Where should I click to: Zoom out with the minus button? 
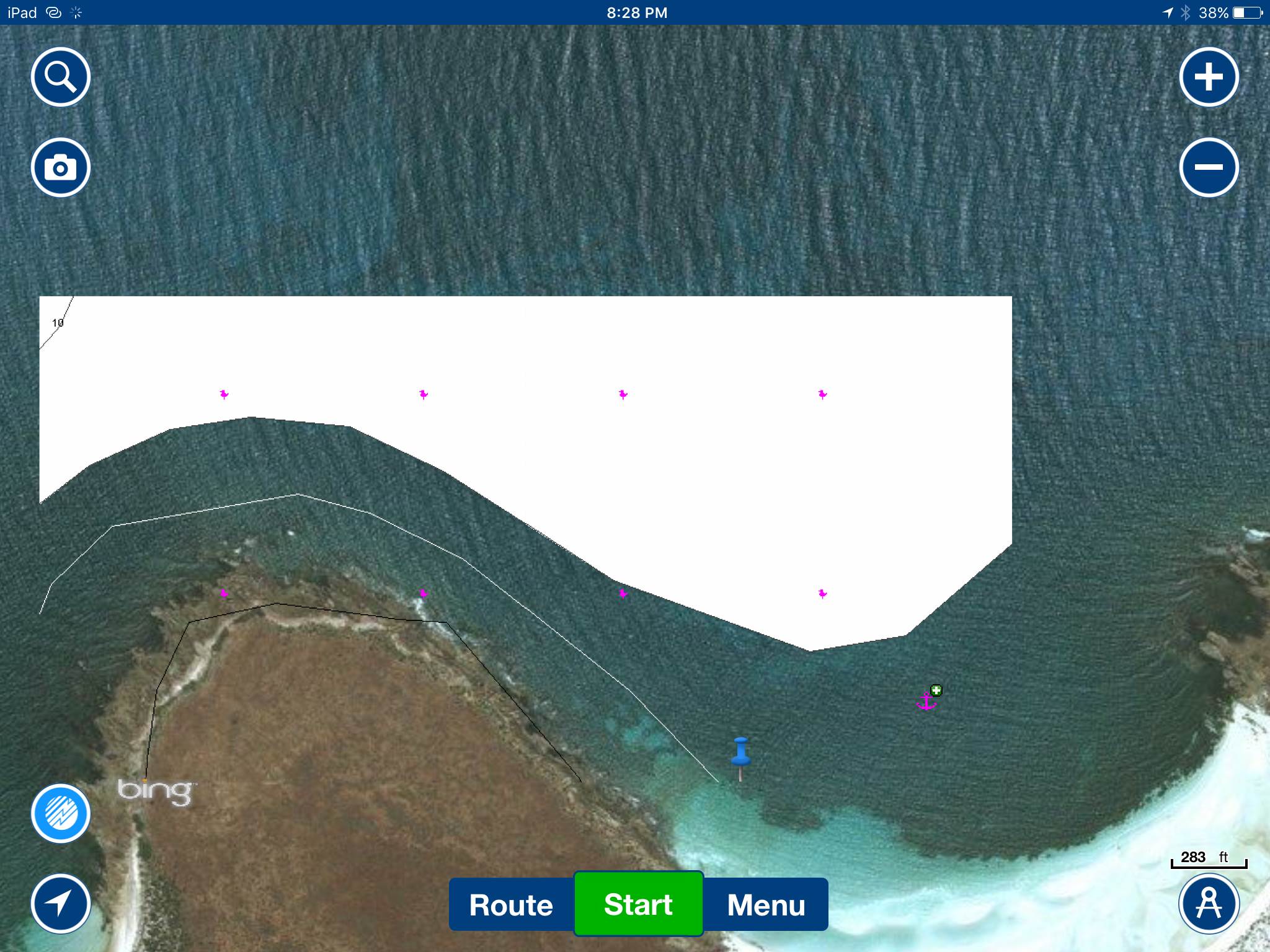[x=1209, y=167]
